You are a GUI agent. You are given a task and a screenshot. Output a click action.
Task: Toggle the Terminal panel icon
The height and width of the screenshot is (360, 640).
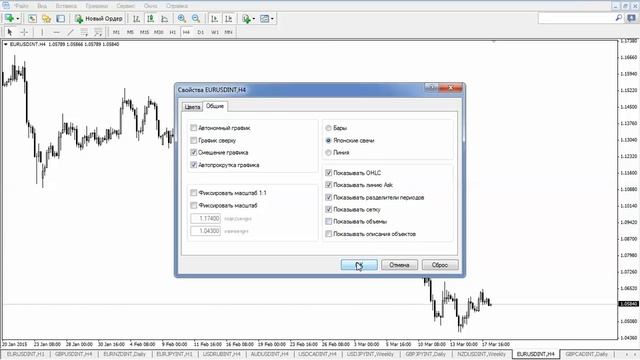tap(60, 18)
